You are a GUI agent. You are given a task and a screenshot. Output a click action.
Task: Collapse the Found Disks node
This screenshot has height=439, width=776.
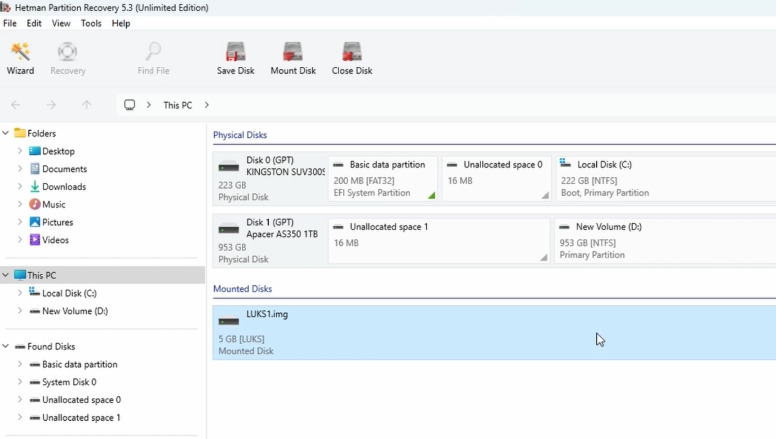click(6, 346)
